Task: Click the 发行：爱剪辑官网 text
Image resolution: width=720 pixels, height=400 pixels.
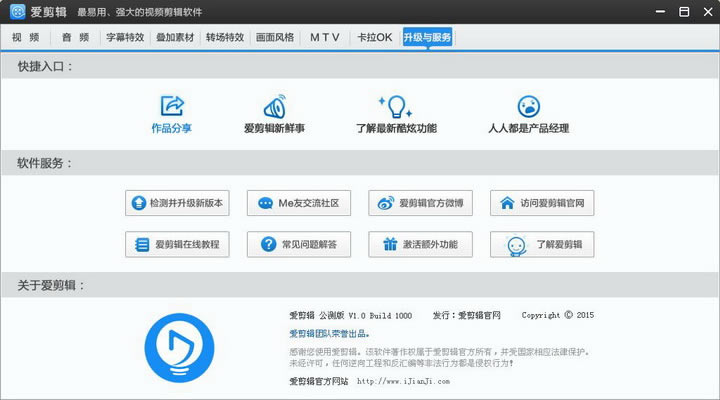Action: 467,315
